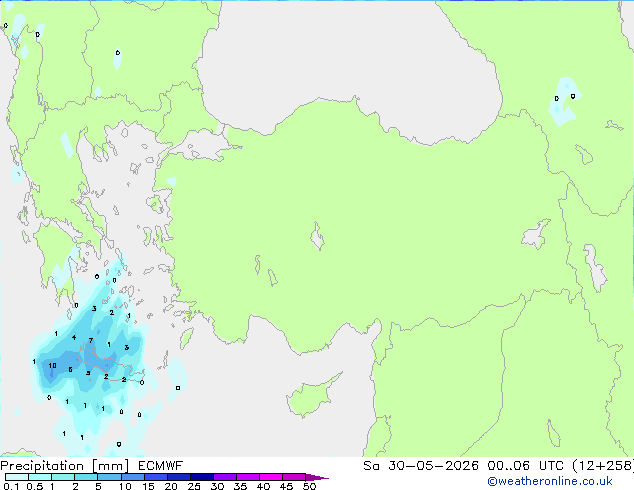Click the legend scale label '0.1'
634x490 pixels.
click(x=11, y=486)
